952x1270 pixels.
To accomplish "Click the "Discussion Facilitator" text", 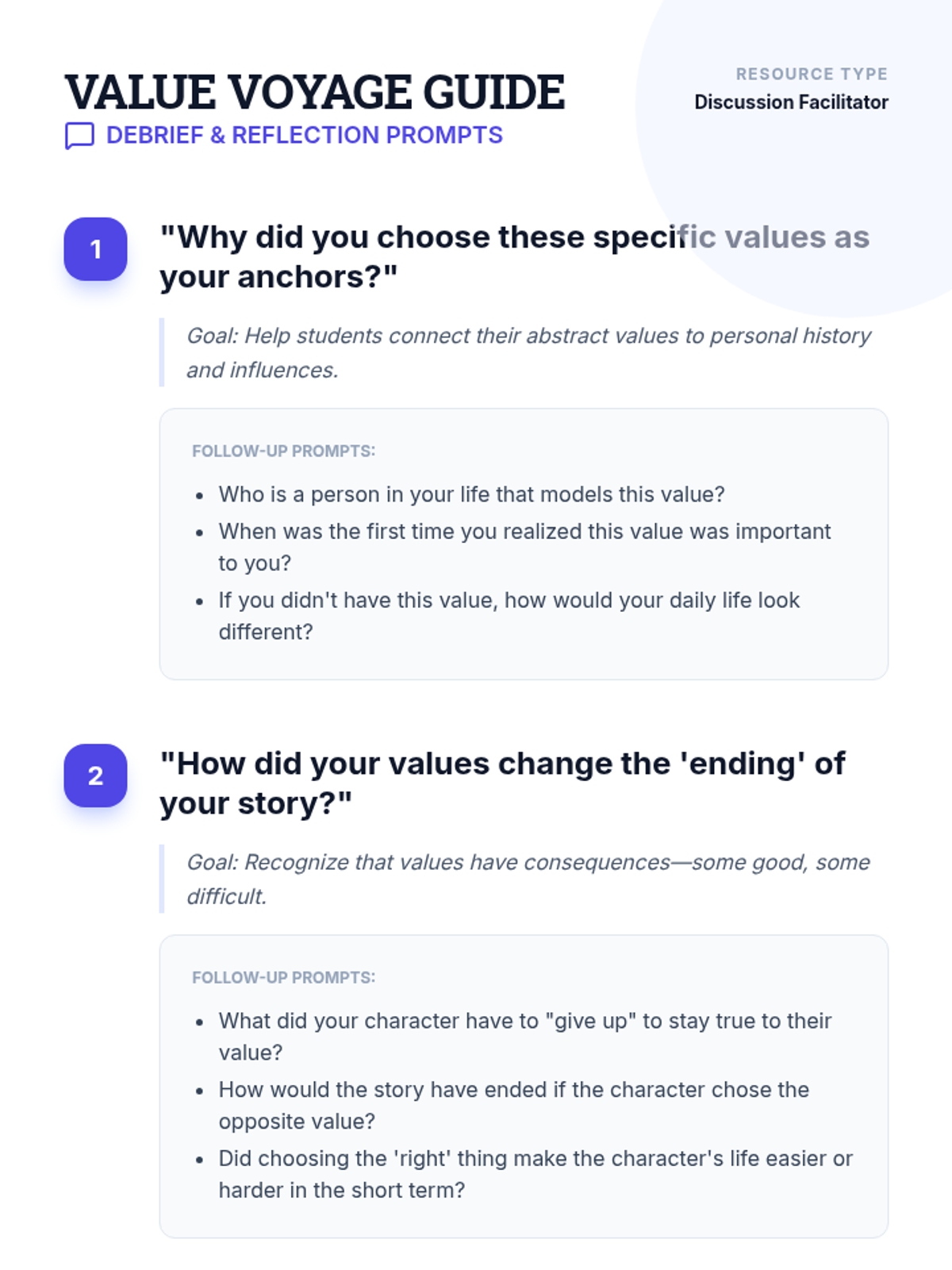I will click(x=791, y=102).
